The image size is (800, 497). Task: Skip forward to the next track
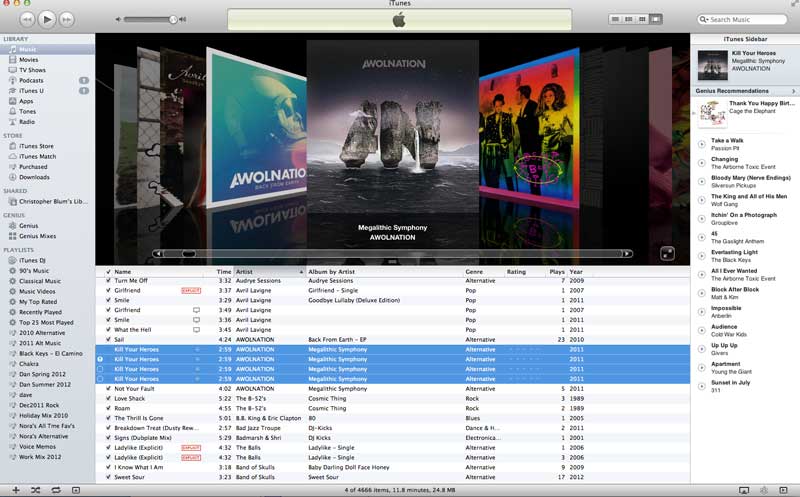(67, 19)
